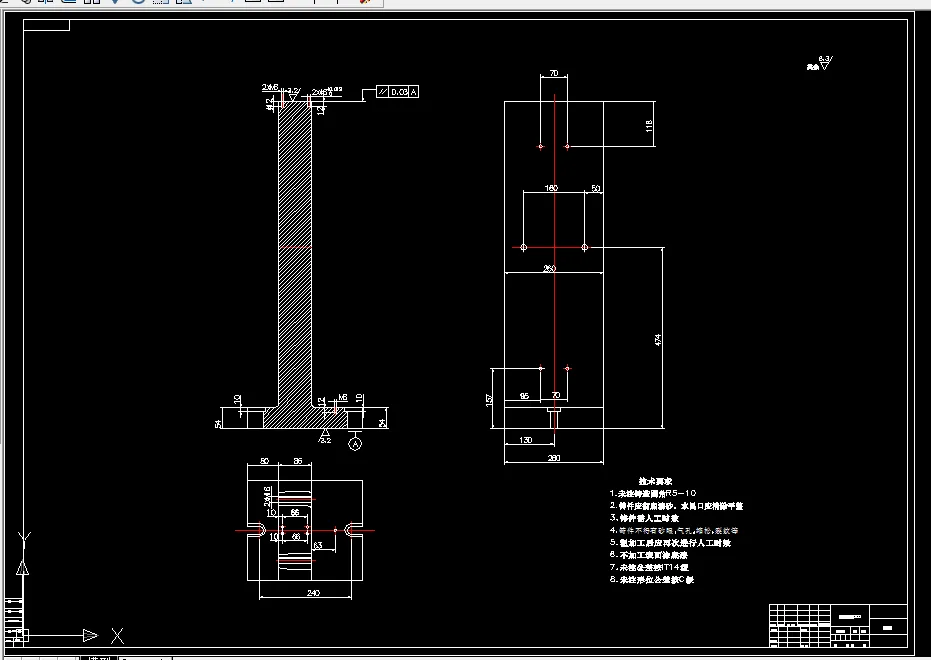This screenshot has height=660, width=931.
Task: Pick the 0.03 parallelism tolerance frame
Action: click(x=397, y=91)
